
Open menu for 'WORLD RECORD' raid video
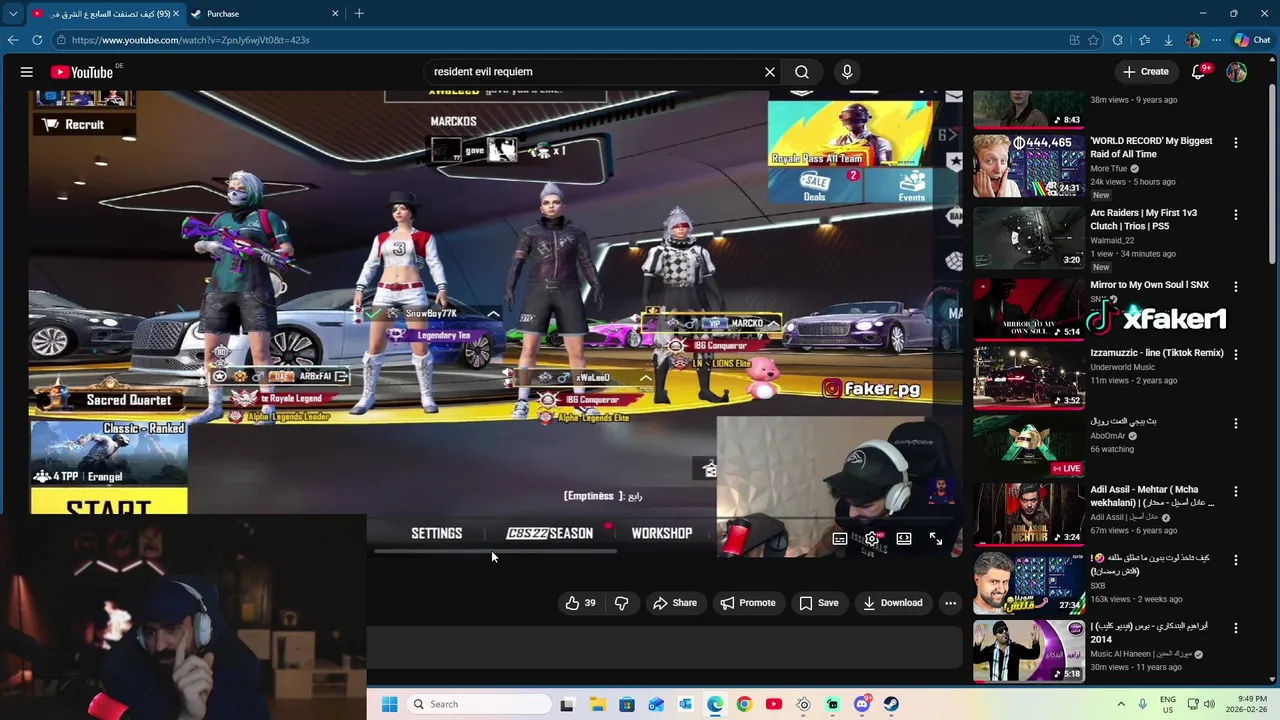(x=1236, y=143)
